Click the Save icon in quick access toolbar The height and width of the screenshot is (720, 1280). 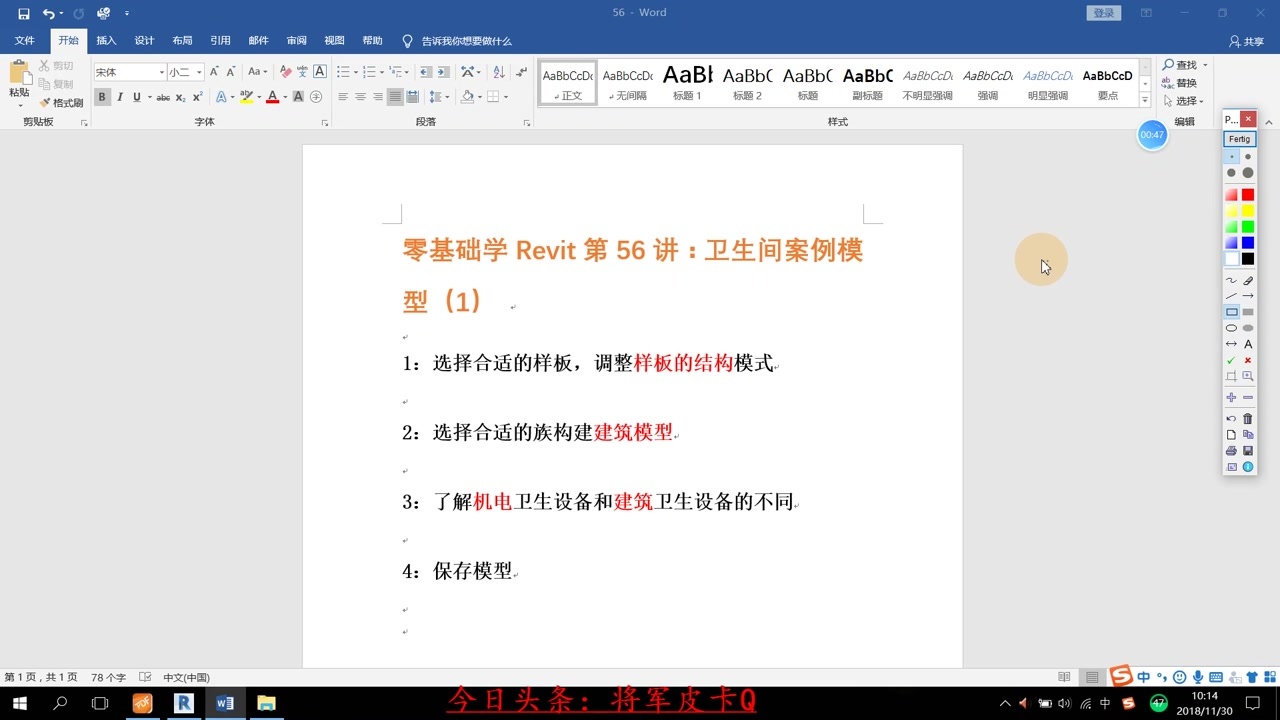pos(24,14)
